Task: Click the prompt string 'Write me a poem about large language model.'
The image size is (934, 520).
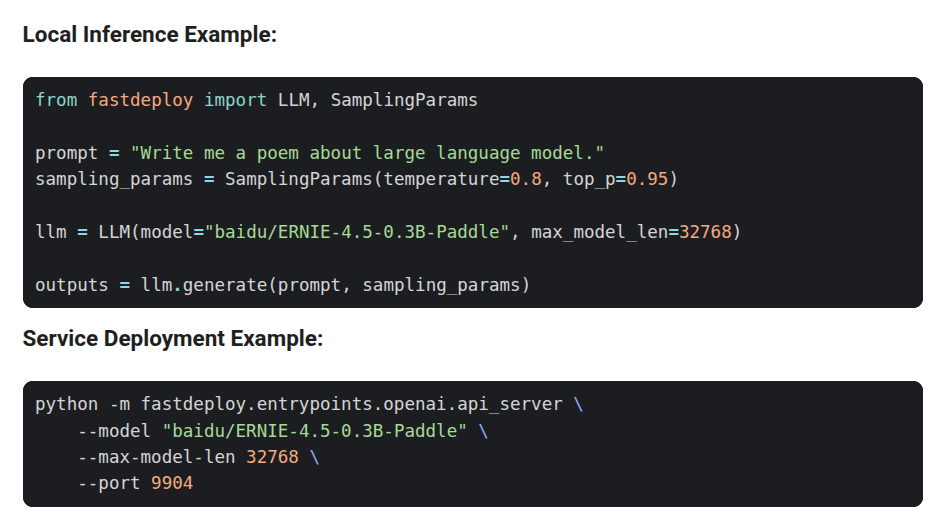Action: coord(367,153)
